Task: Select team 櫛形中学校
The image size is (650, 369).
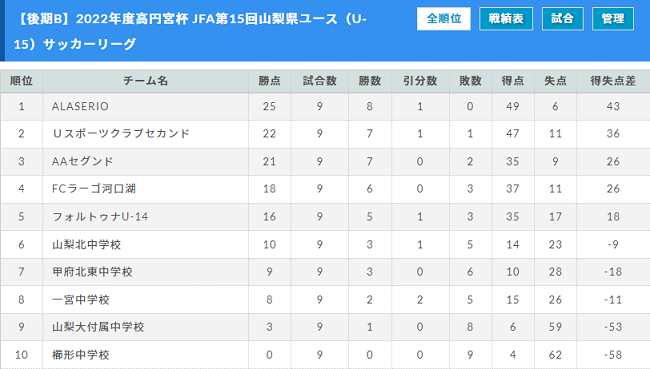Action: [80, 355]
